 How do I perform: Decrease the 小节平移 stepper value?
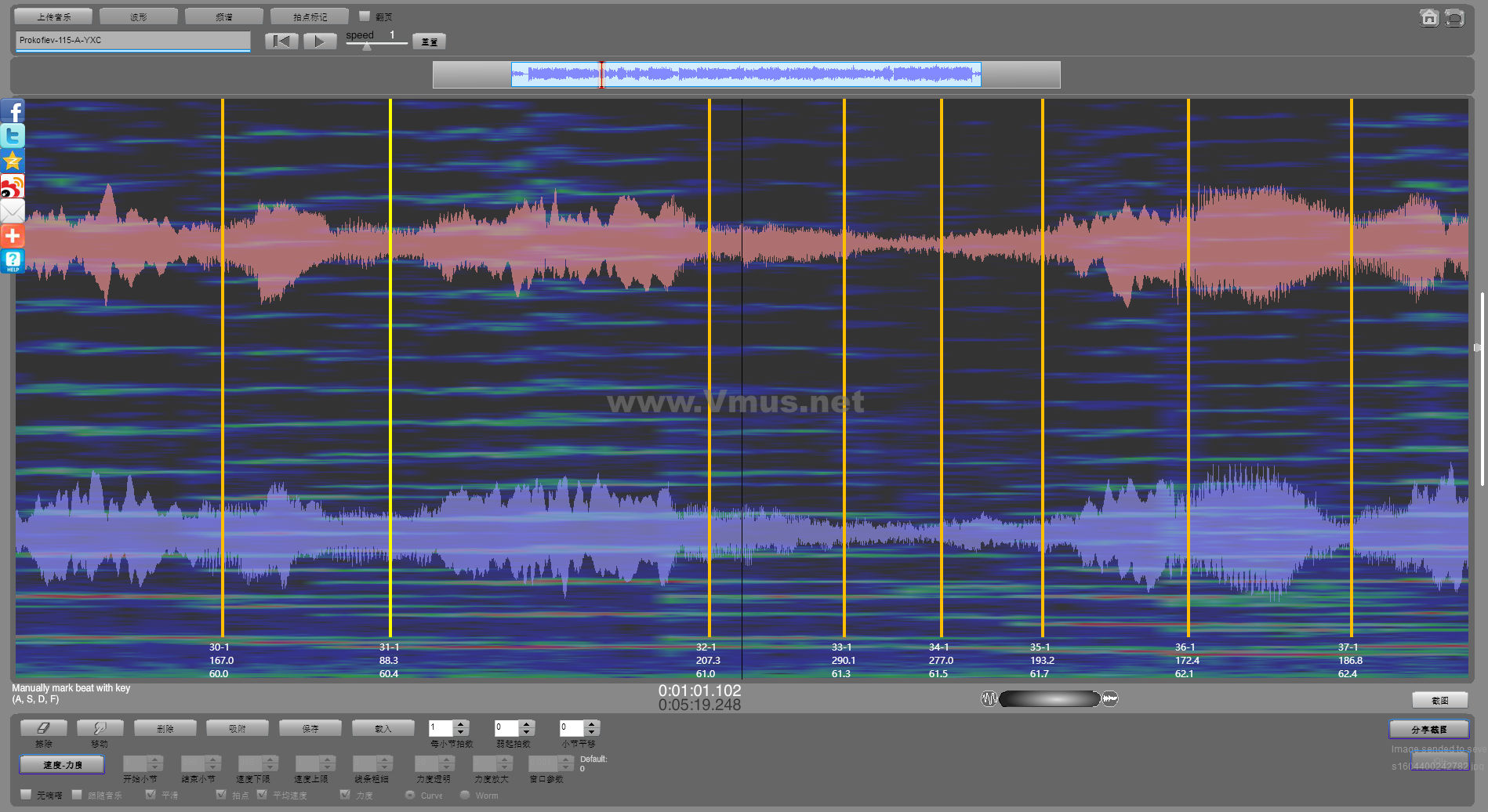(x=592, y=732)
